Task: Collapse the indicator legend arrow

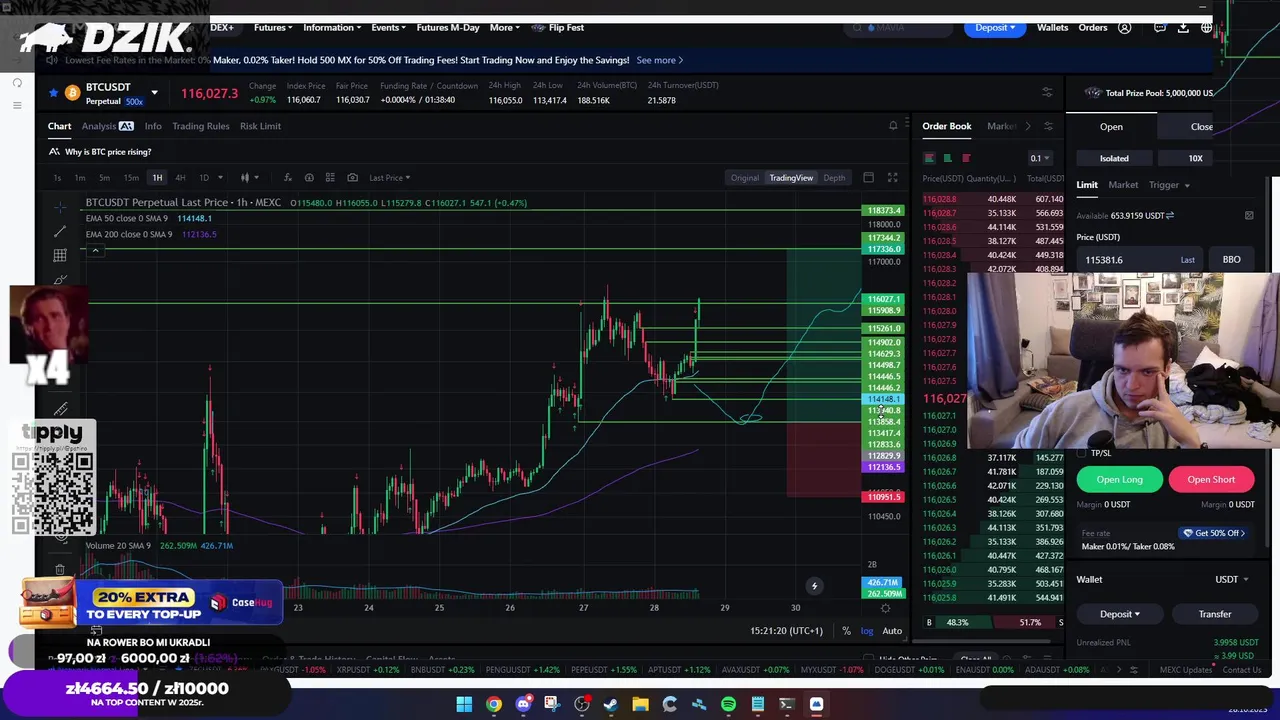Action: pos(95,250)
